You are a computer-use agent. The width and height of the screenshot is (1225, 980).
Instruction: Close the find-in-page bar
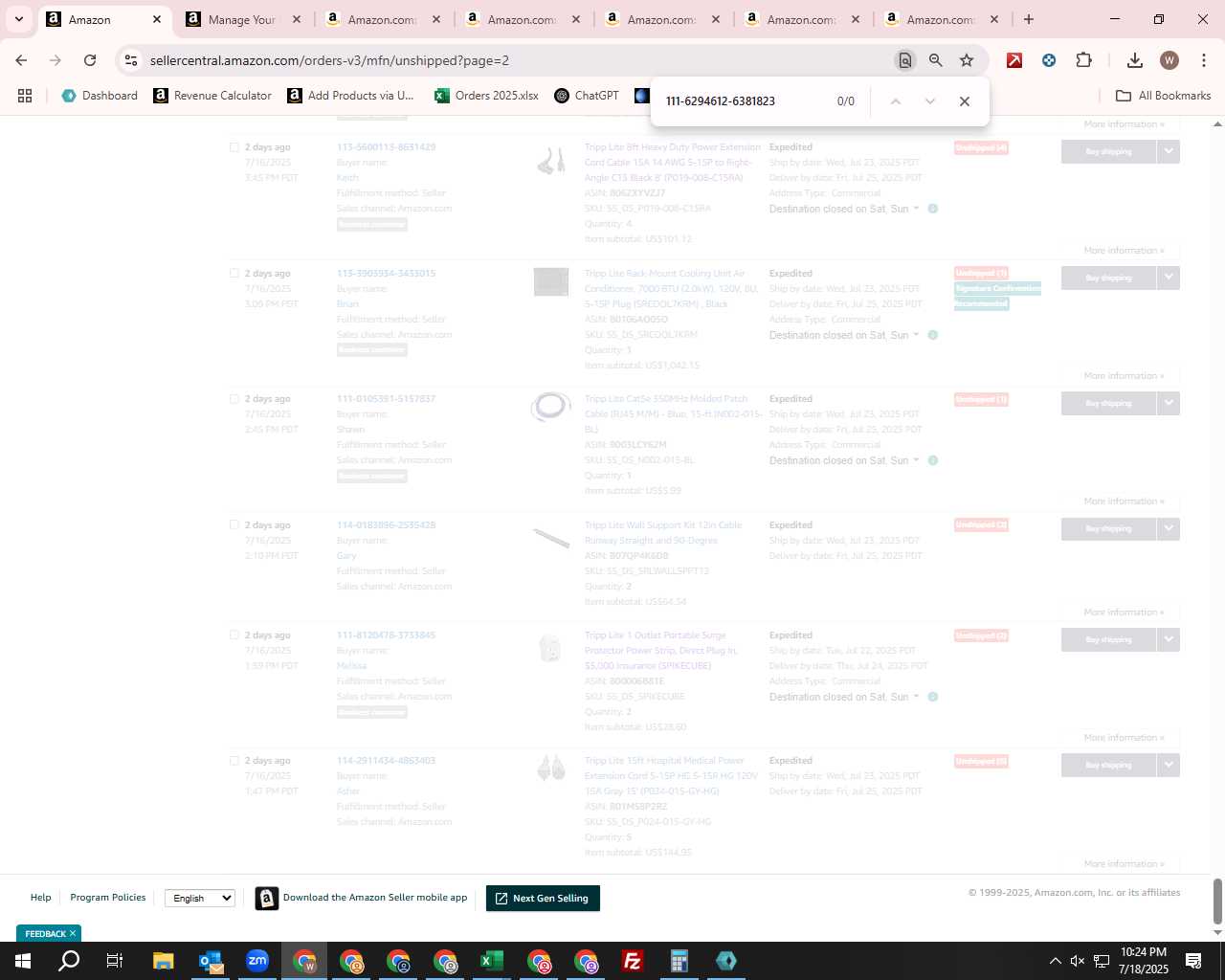[965, 101]
